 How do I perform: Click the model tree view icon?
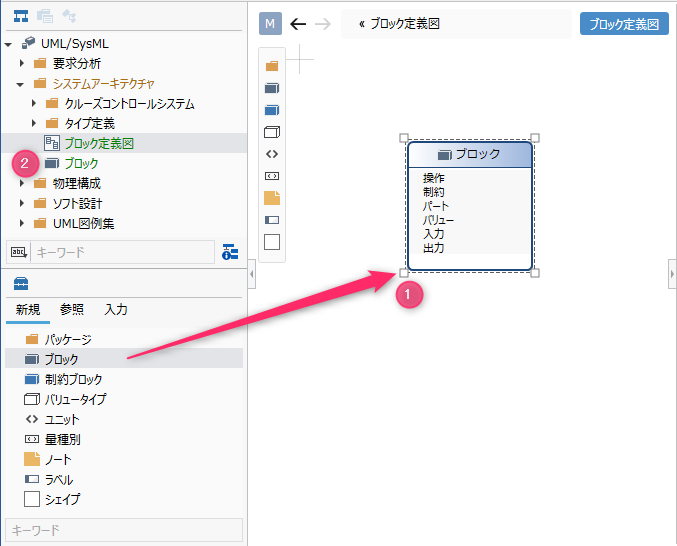coord(21,16)
